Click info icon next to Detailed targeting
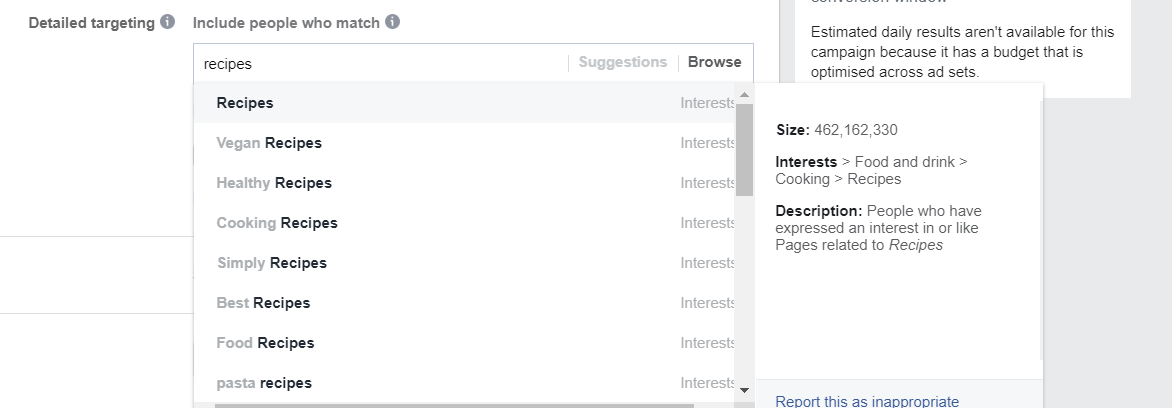 (167, 22)
